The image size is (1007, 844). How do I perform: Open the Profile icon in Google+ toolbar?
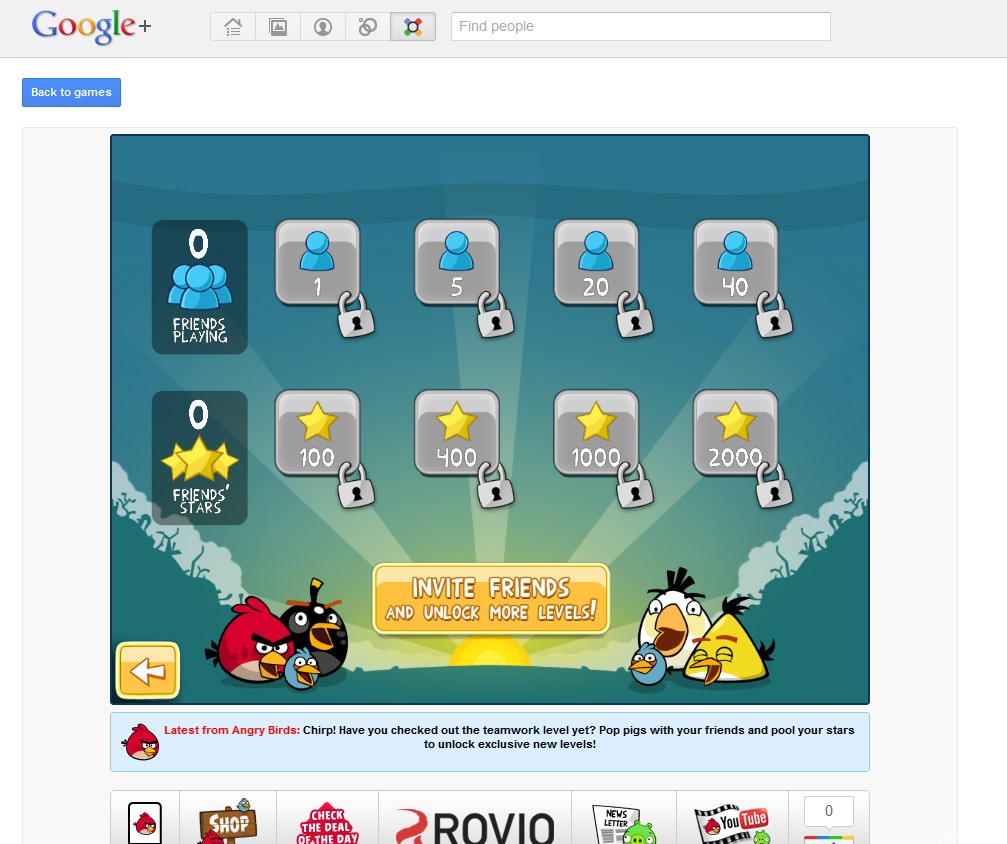tap(323, 27)
